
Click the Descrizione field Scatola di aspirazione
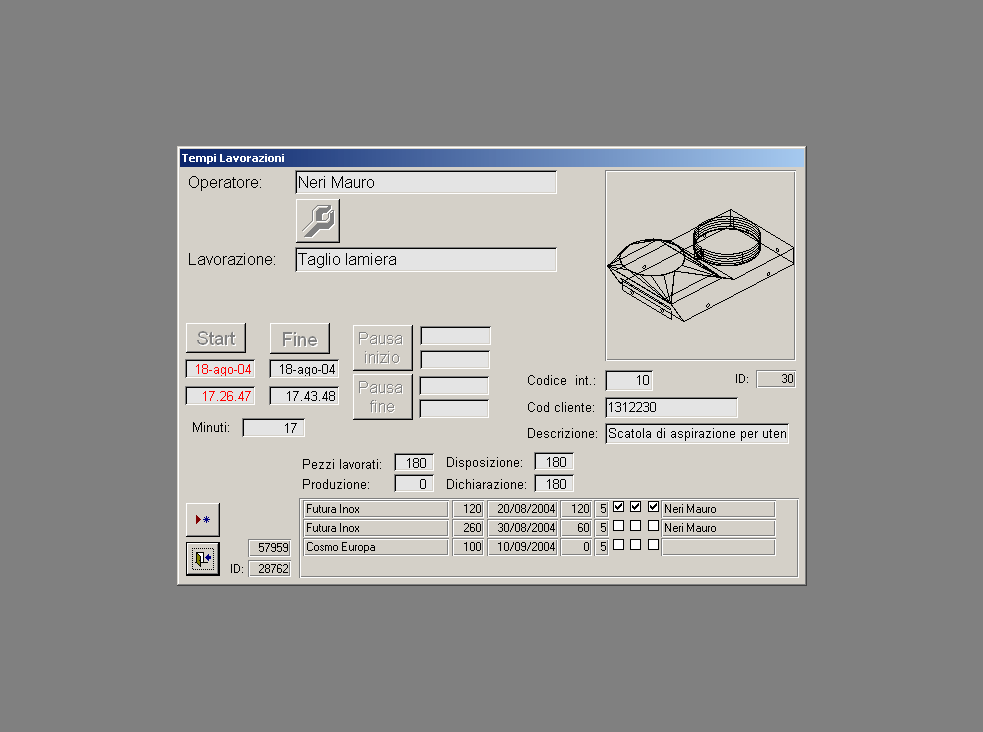click(697, 434)
